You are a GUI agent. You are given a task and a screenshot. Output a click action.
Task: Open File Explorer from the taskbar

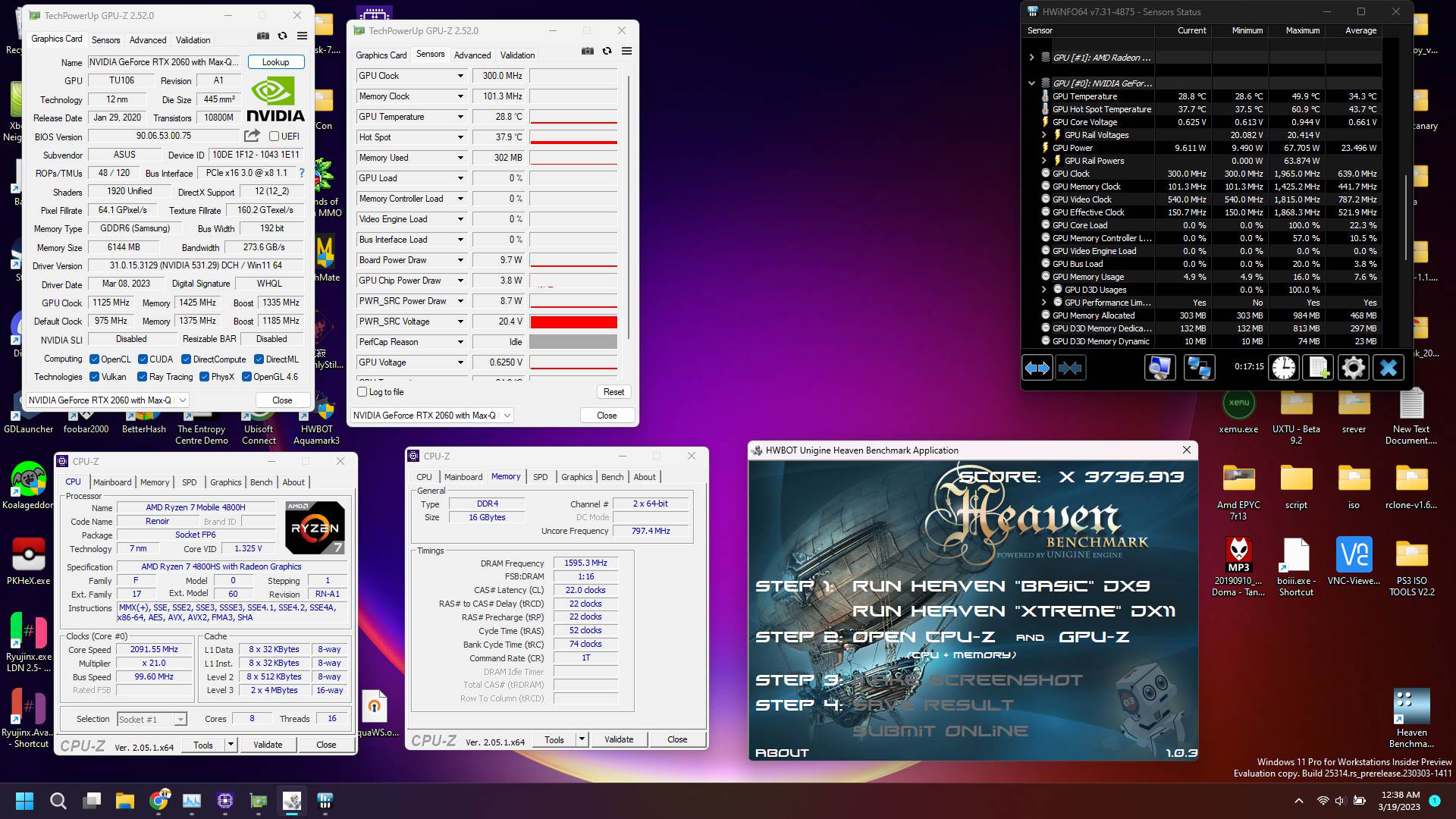click(125, 801)
